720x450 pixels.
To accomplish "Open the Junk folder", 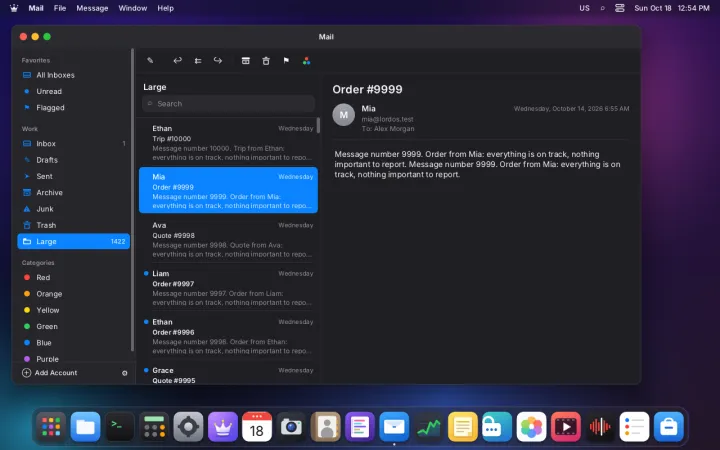I will (x=73, y=208).
